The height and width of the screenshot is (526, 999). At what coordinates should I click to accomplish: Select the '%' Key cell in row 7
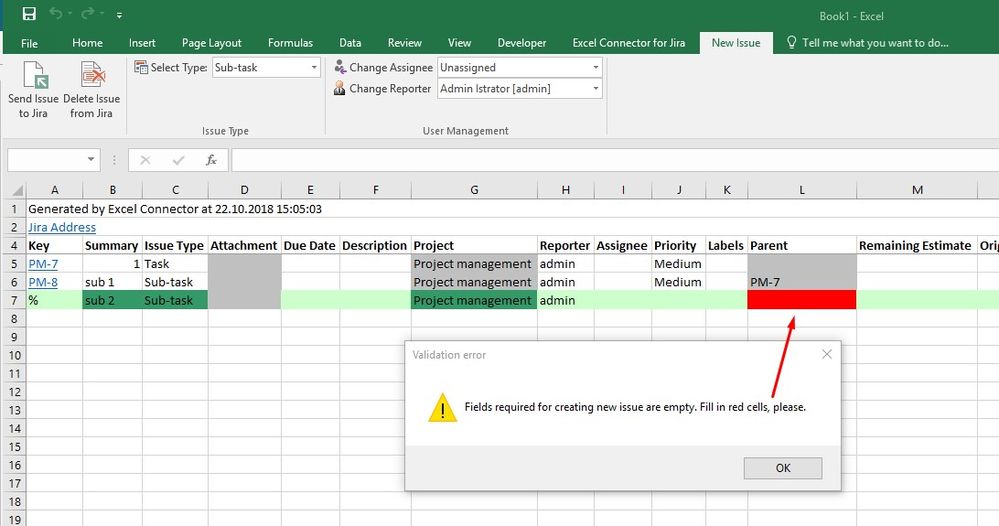click(54, 300)
